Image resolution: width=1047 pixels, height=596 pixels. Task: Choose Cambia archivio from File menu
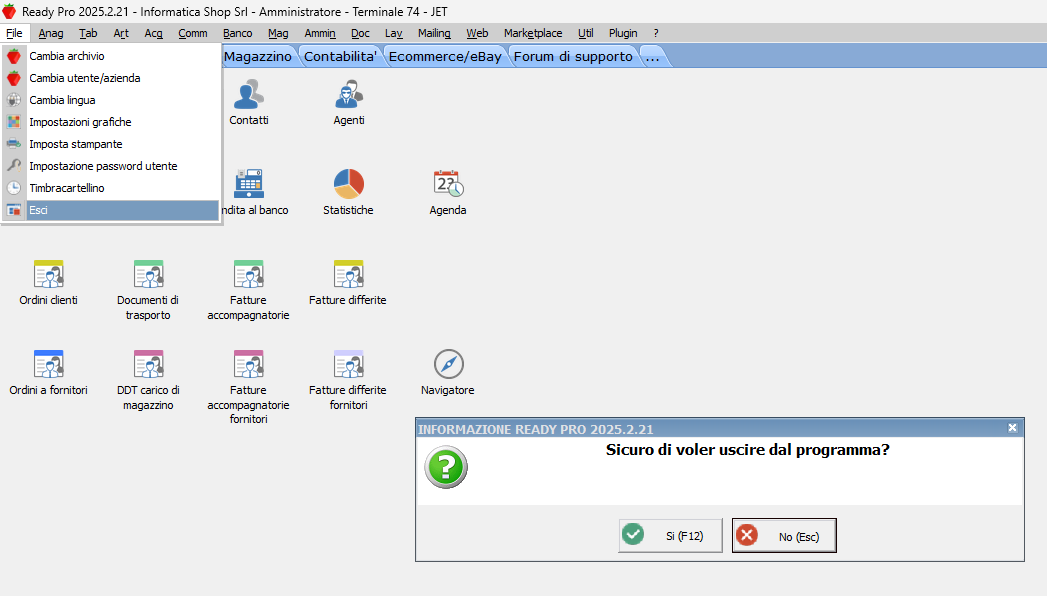111,56
